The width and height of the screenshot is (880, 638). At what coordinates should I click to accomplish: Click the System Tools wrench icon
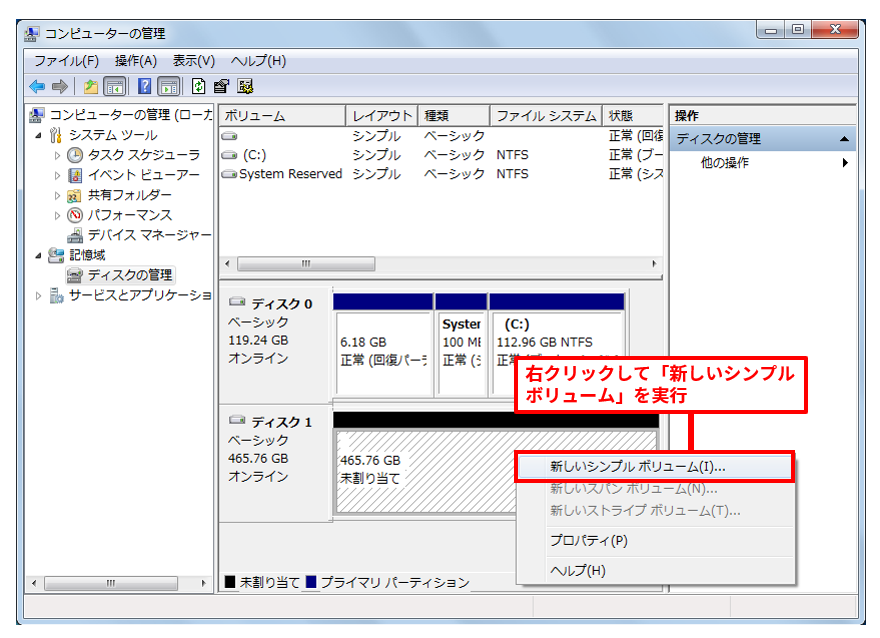tap(56, 135)
